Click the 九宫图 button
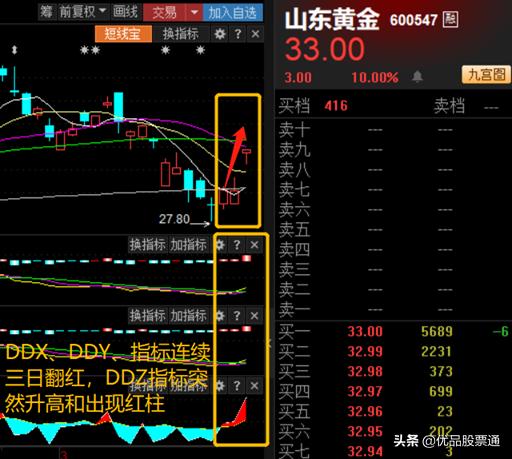 pyautogui.click(x=486, y=75)
